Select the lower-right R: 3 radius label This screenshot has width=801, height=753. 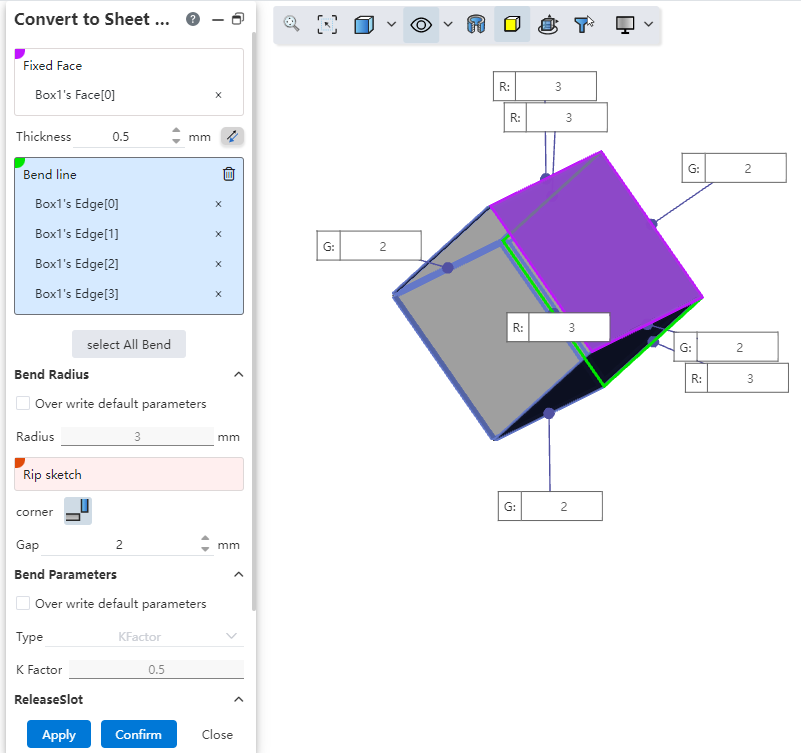pyautogui.click(x=737, y=379)
